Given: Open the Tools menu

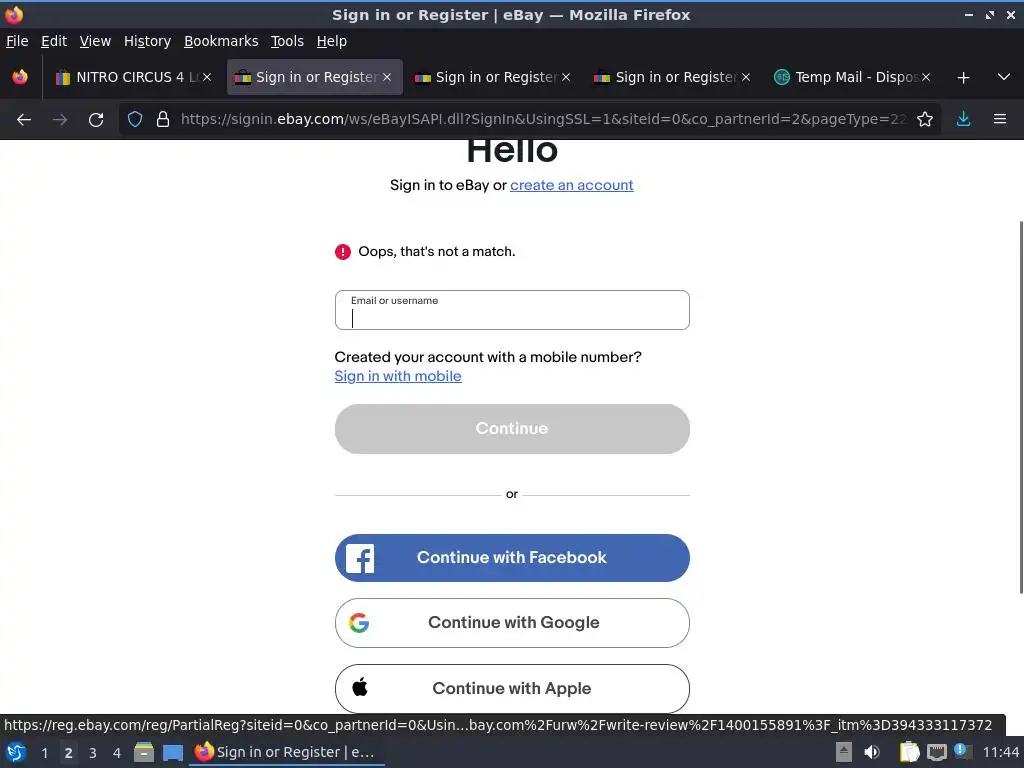Looking at the screenshot, I should [287, 41].
